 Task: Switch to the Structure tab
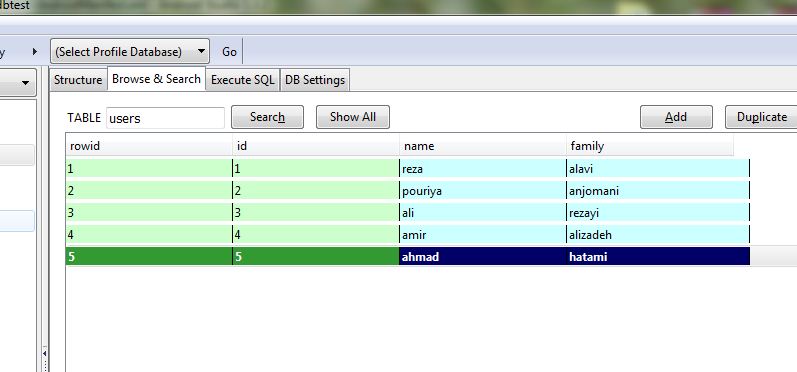tap(78, 80)
